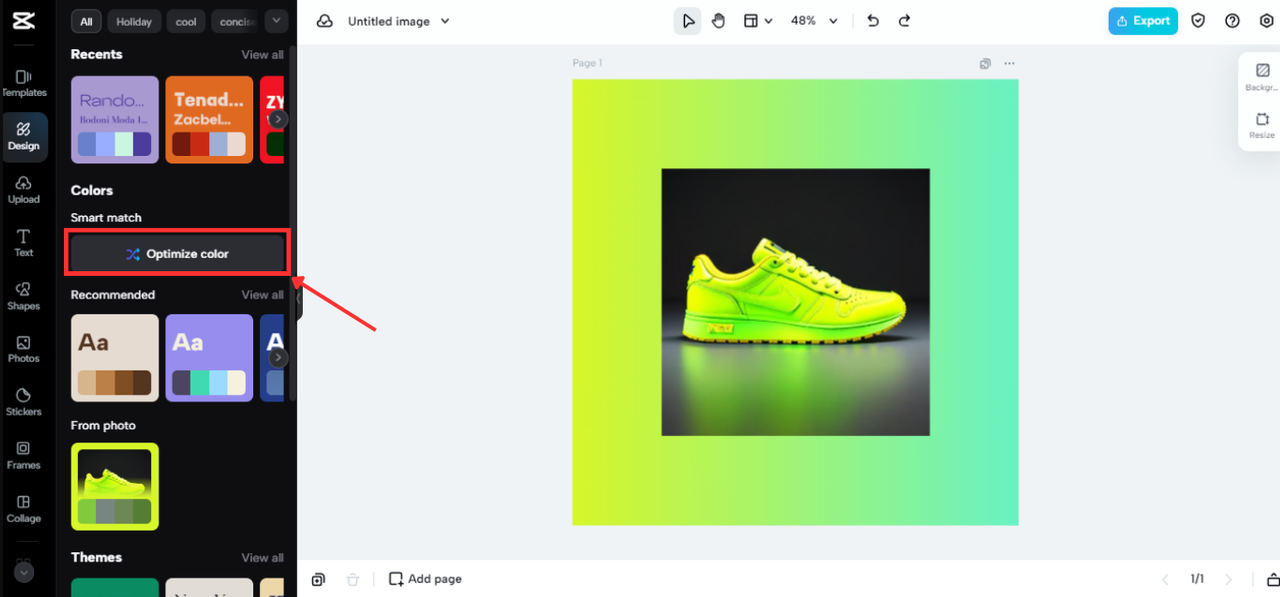
Task: Select the Design sidebar tab
Action: (x=24, y=136)
